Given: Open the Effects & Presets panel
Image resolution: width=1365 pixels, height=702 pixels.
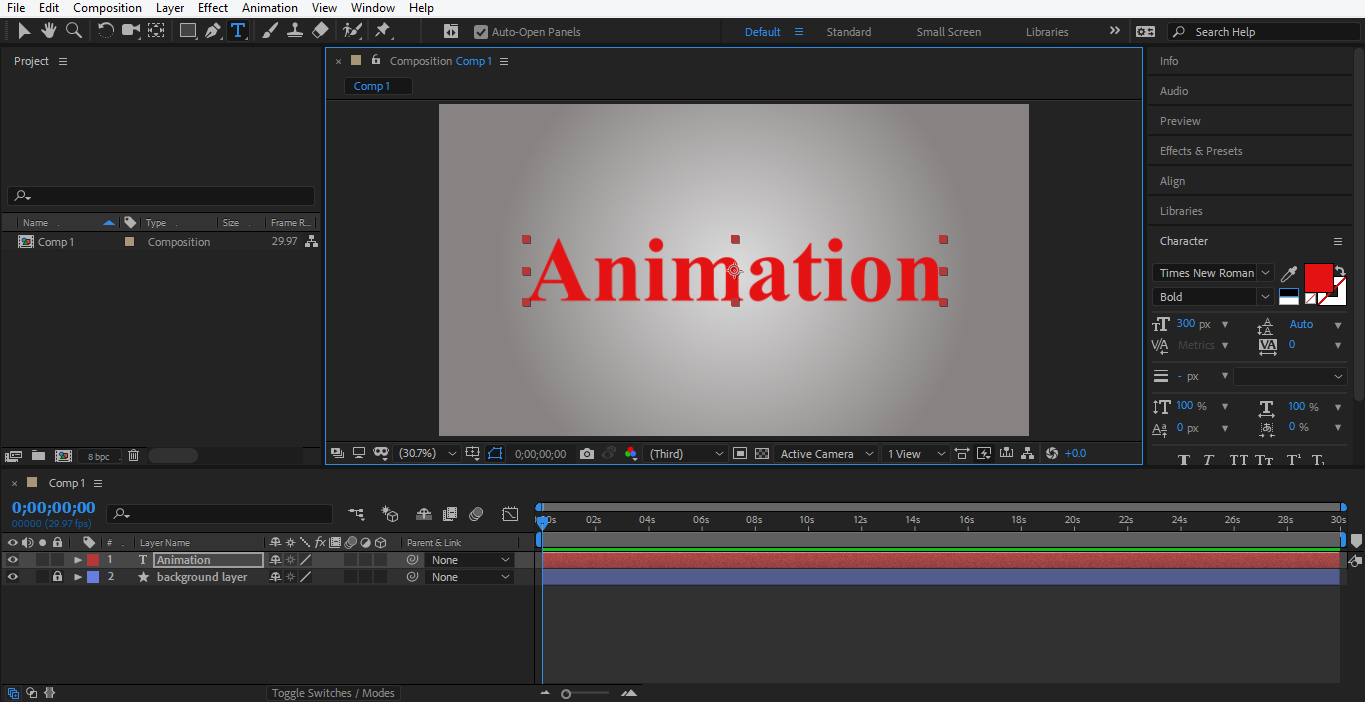Looking at the screenshot, I should pos(1201,151).
